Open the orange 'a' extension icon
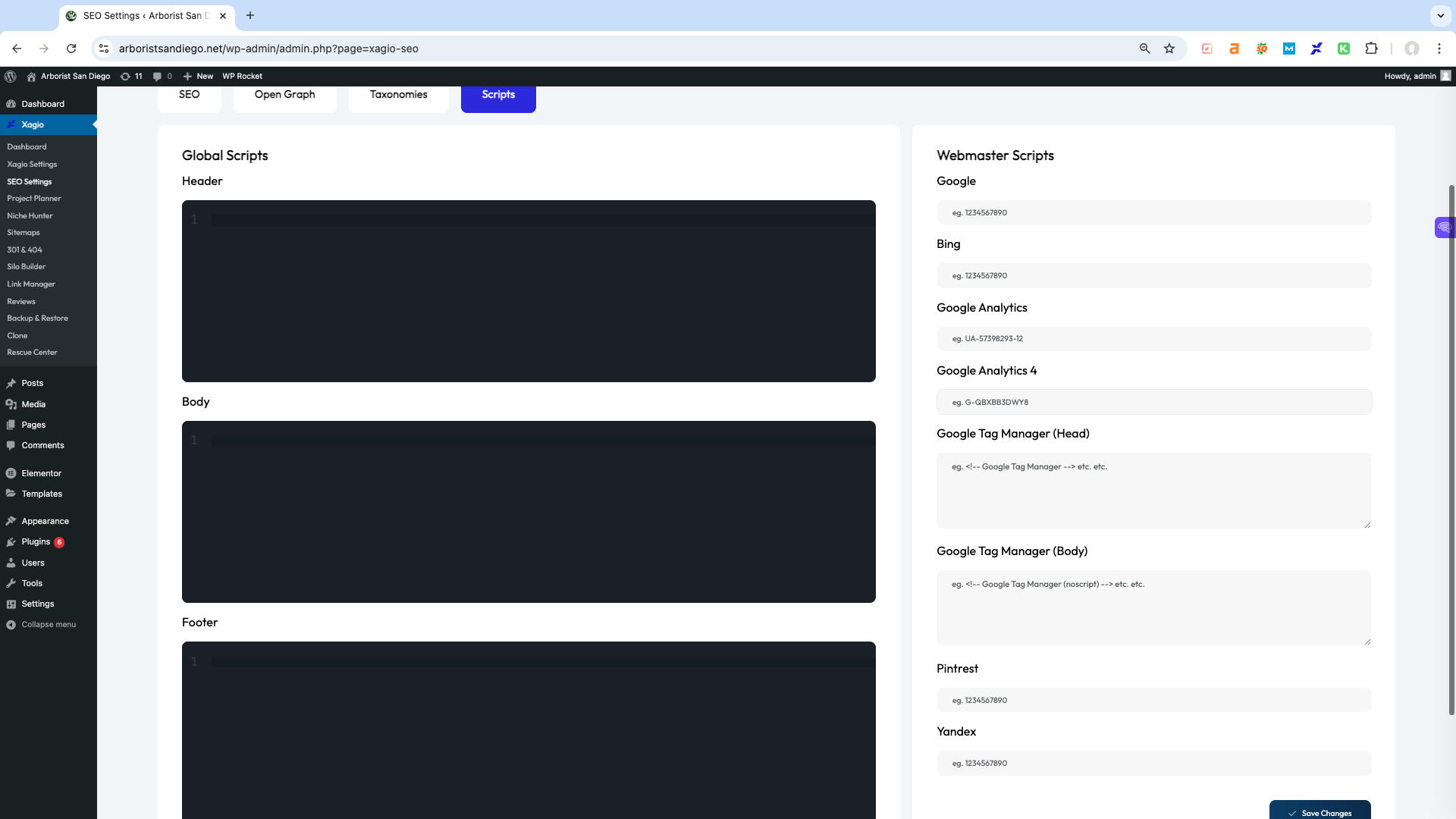Viewport: 1456px width, 819px height. point(1235,49)
